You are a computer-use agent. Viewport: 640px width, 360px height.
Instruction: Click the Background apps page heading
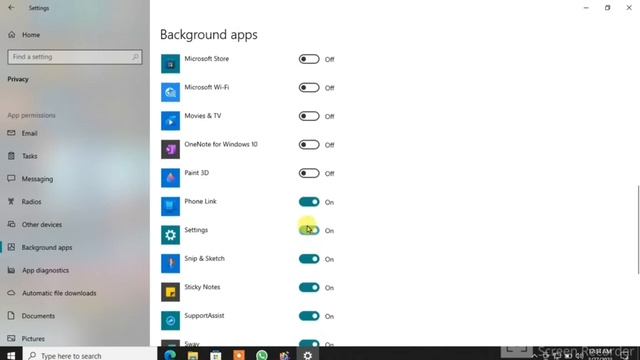coord(209,35)
